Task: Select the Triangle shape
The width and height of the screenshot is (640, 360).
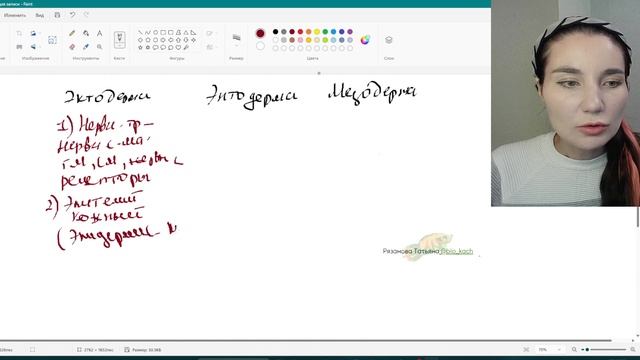Action: coord(186,32)
